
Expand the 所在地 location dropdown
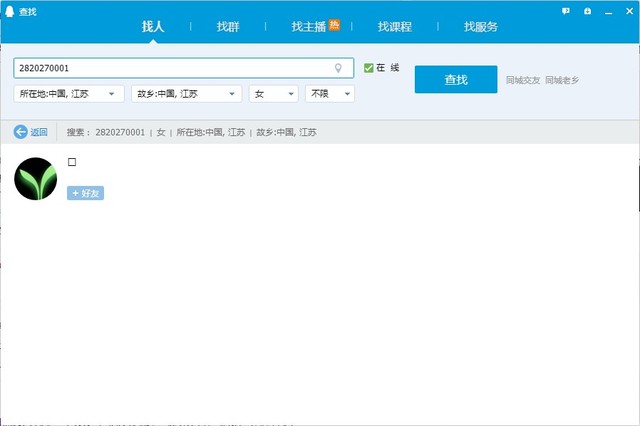click(x=69, y=93)
